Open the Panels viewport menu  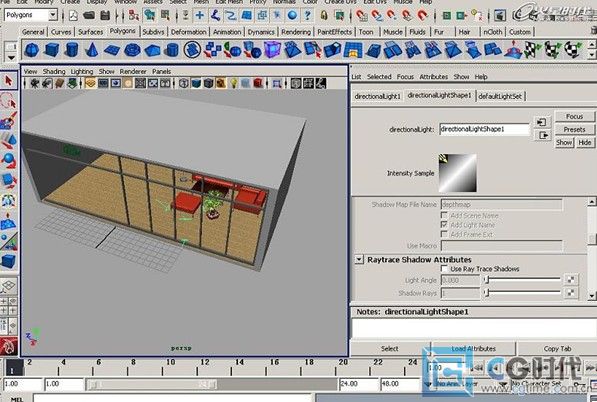point(161,71)
